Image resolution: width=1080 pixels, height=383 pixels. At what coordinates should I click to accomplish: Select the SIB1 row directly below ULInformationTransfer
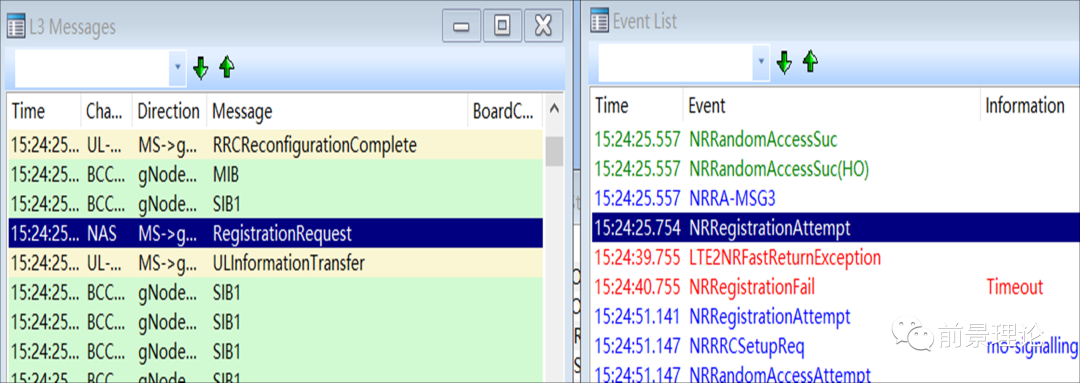click(x=276, y=293)
